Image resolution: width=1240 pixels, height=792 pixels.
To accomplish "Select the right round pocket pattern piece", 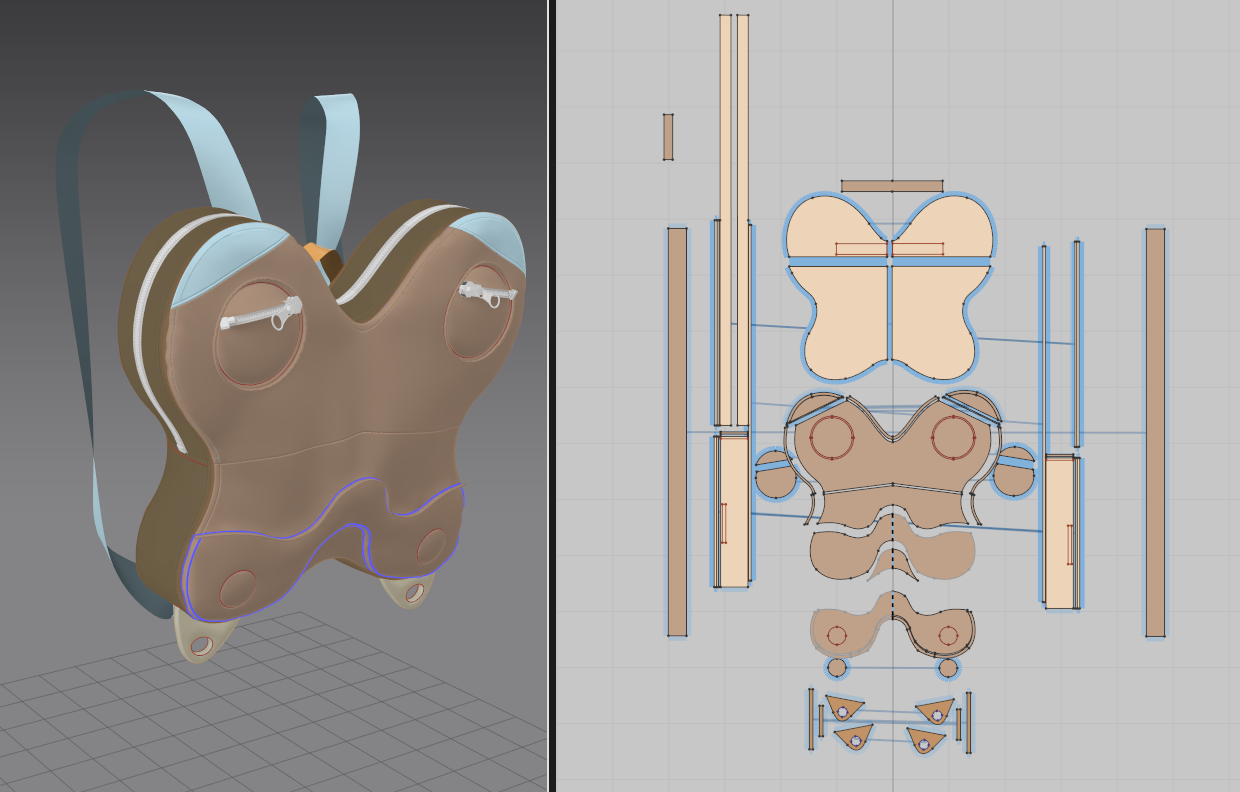I will click(x=1014, y=472).
